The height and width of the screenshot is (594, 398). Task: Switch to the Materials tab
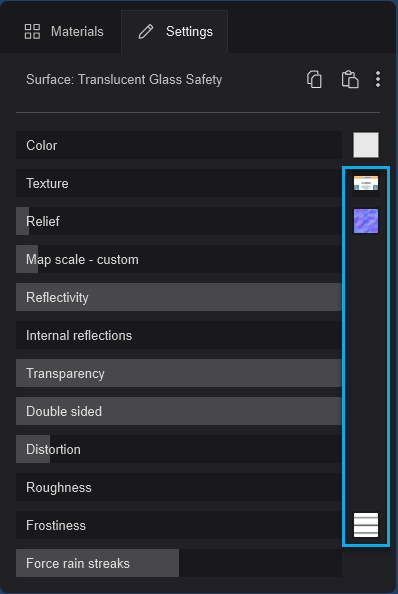64,32
